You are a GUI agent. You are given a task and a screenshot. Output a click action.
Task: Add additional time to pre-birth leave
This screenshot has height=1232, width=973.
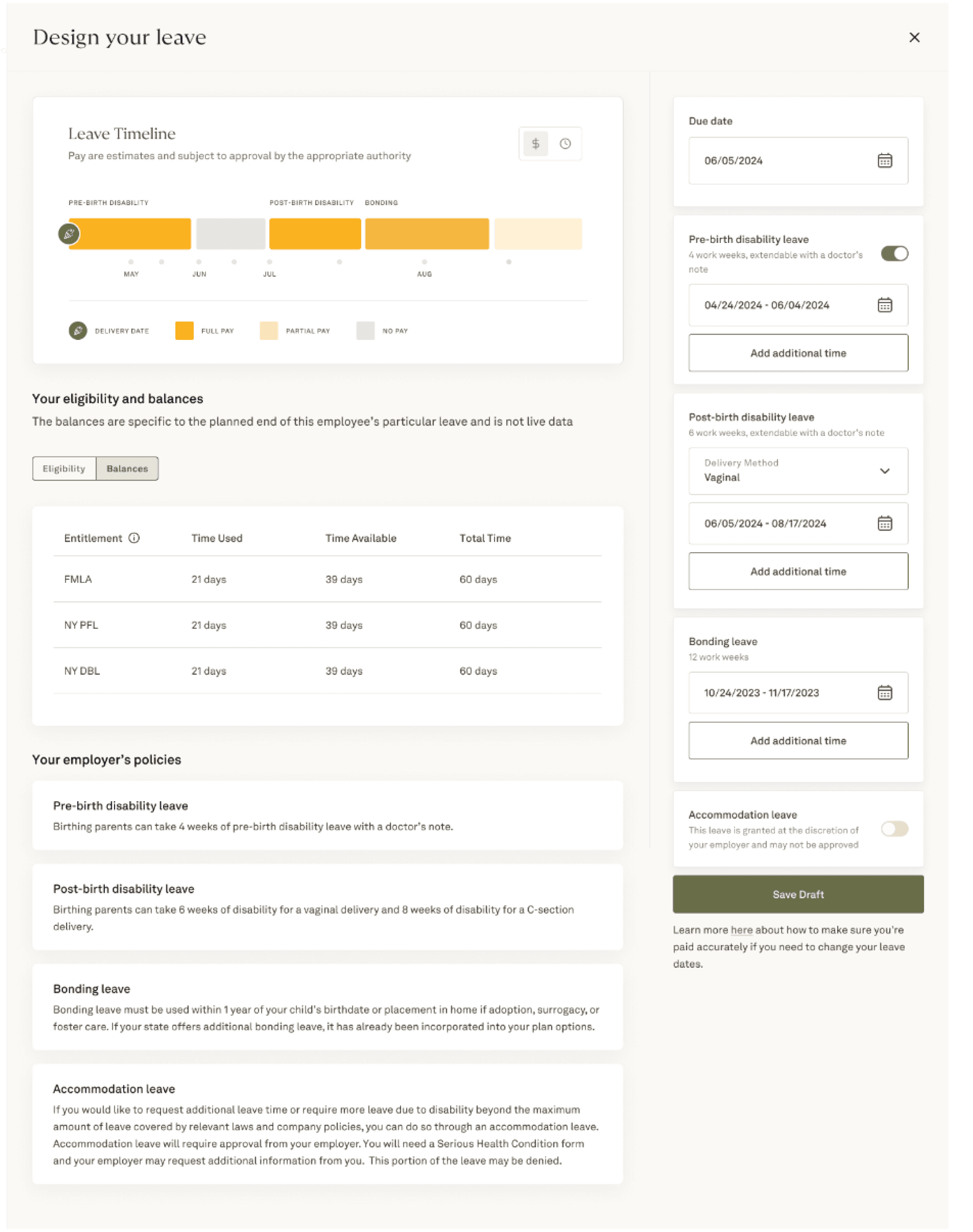798,353
